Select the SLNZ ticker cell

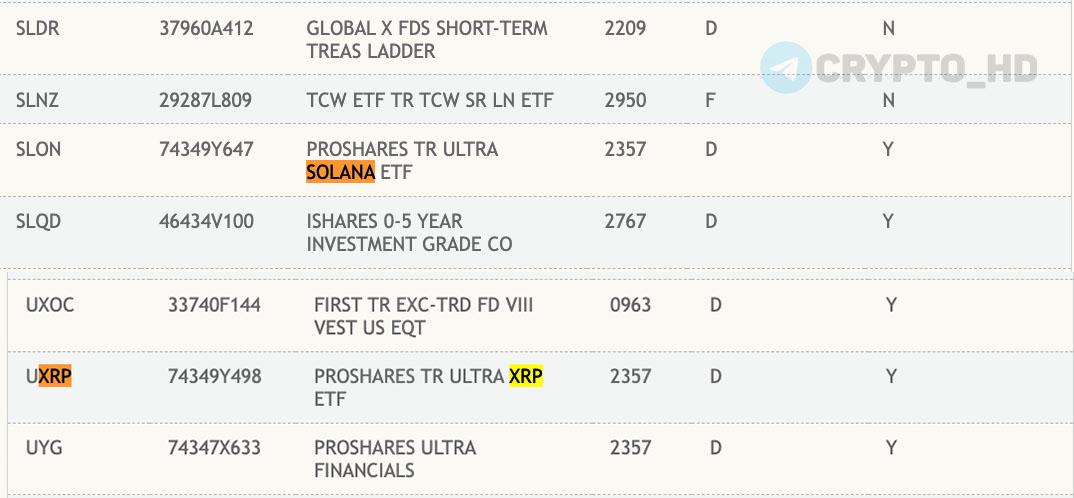(x=37, y=101)
